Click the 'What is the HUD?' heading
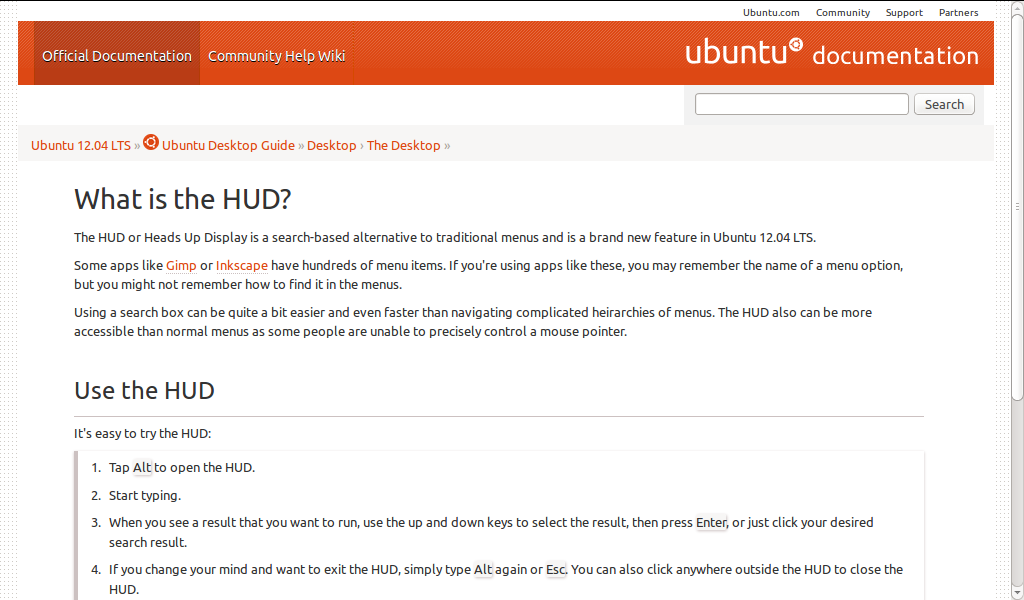The width and height of the screenshot is (1024, 600). pos(183,199)
